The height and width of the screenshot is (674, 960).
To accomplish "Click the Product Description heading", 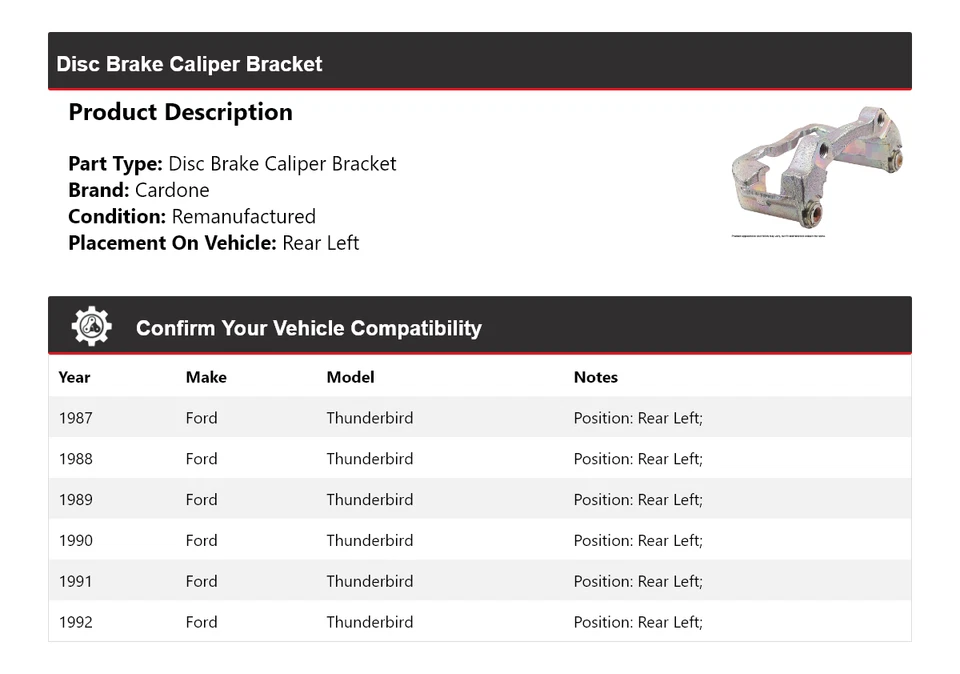I will [180, 112].
